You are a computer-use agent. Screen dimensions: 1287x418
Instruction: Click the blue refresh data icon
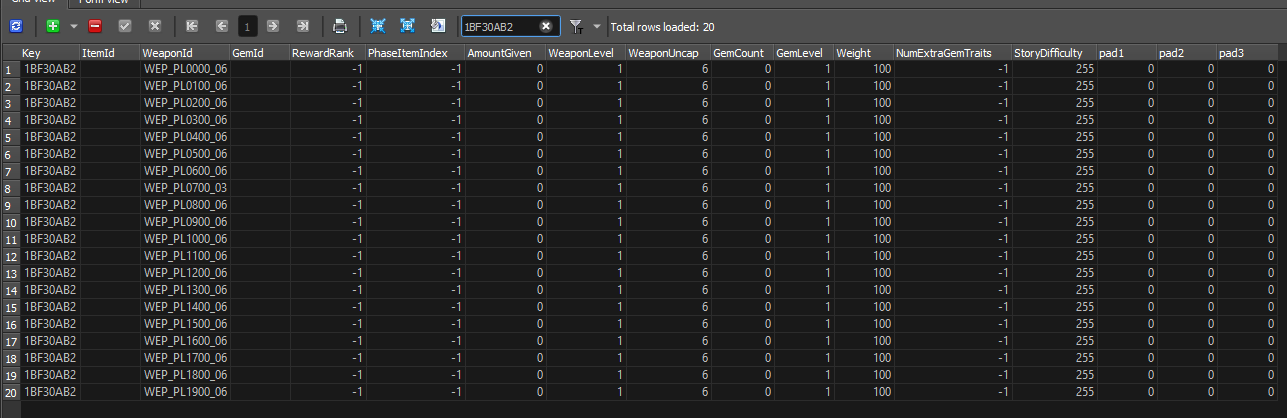coord(15,26)
